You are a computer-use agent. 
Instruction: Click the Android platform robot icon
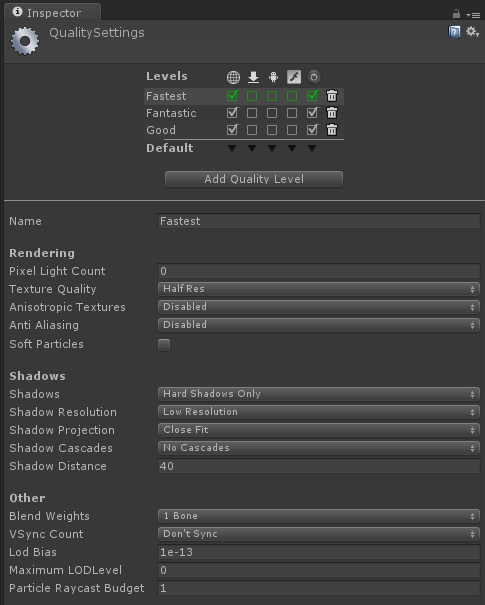(x=273, y=77)
